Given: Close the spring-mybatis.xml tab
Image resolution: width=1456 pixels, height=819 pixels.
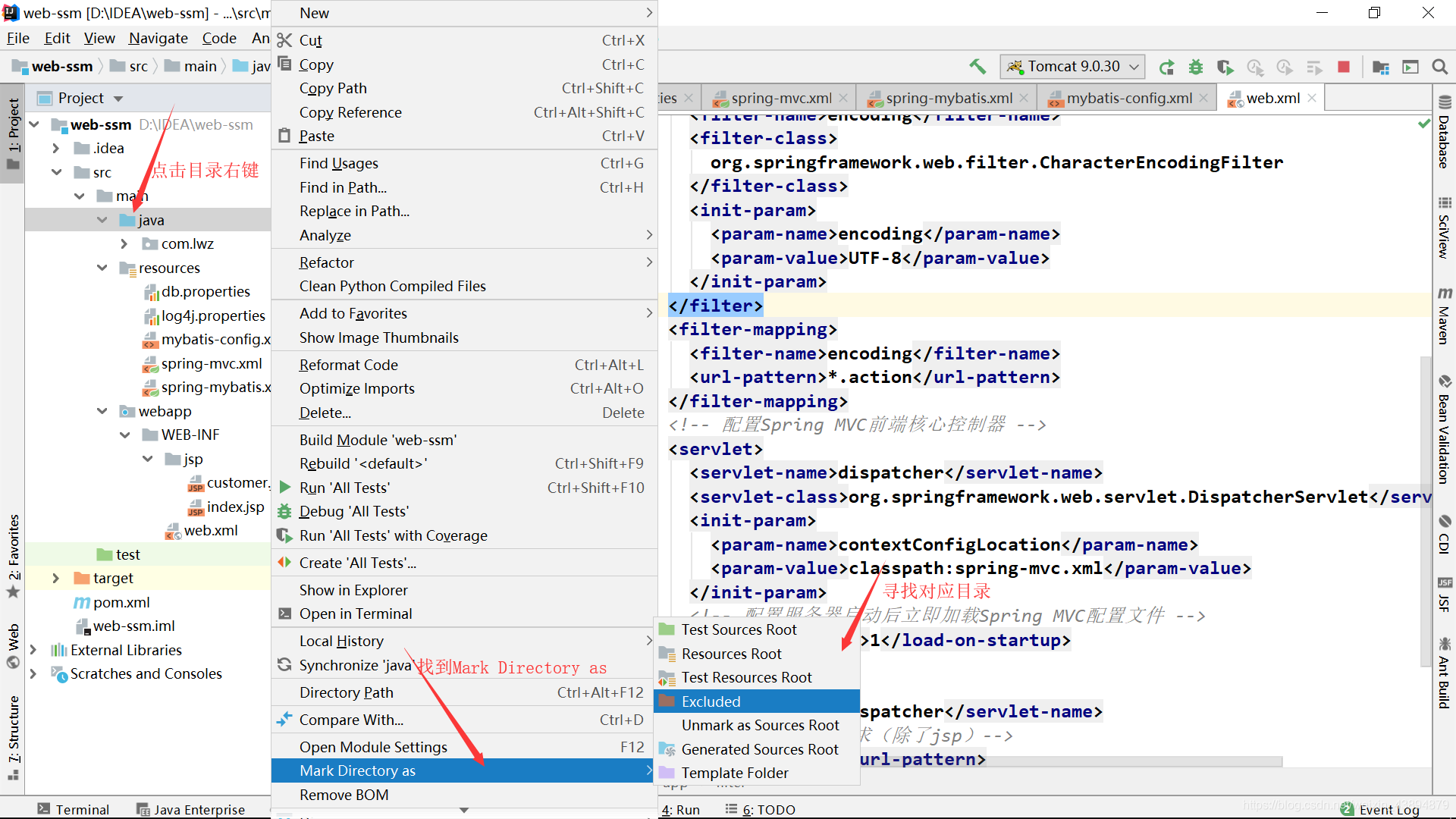Looking at the screenshot, I should click(x=1024, y=98).
